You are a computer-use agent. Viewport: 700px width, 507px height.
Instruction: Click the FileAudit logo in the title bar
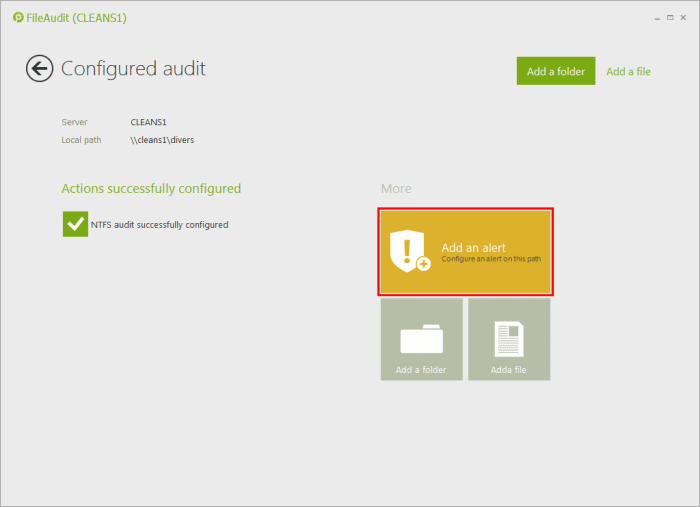pyautogui.click(x=18, y=18)
